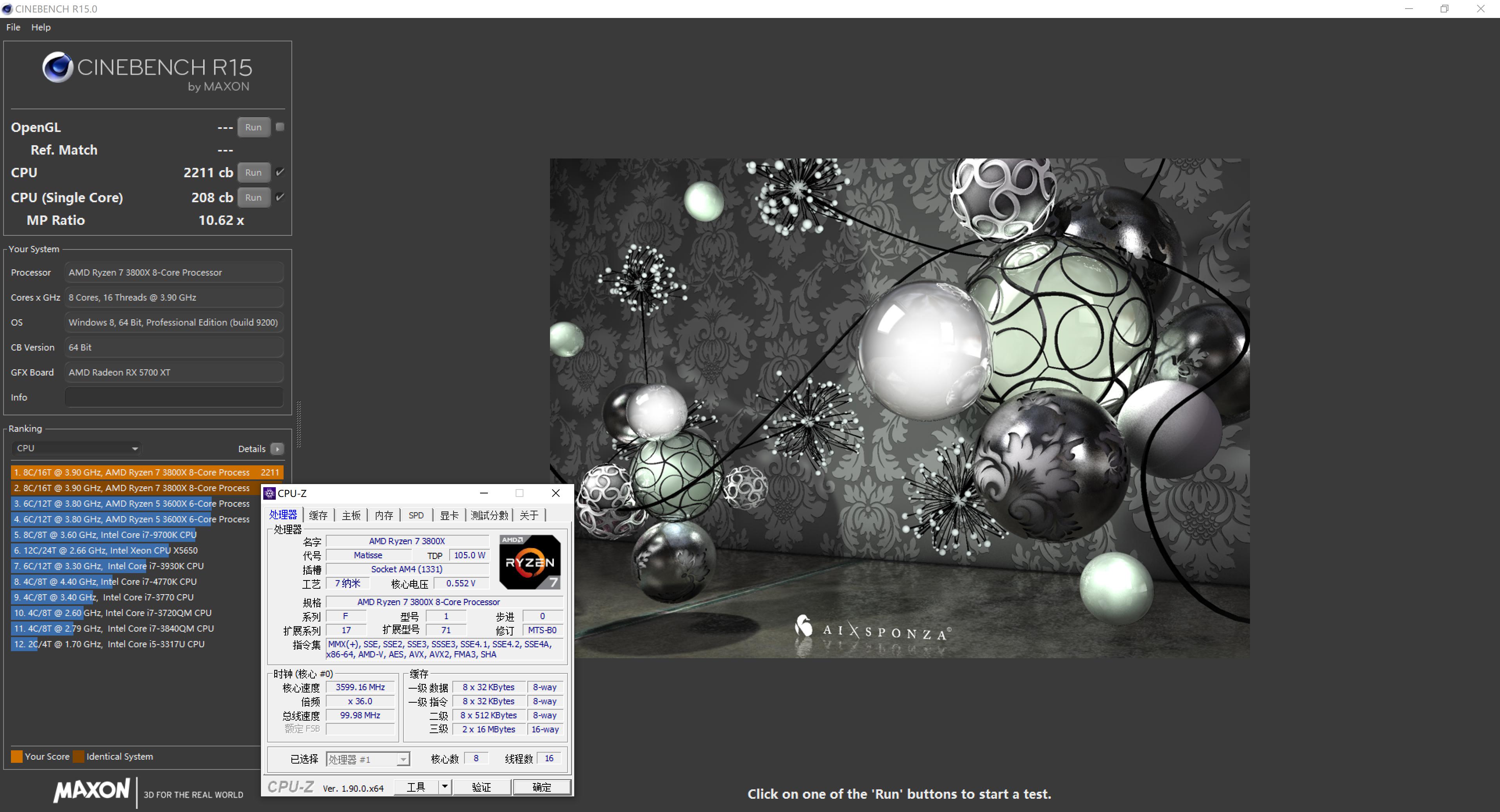Uncheck the CPU test checkbox
1500x812 pixels.
pyautogui.click(x=280, y=172)
